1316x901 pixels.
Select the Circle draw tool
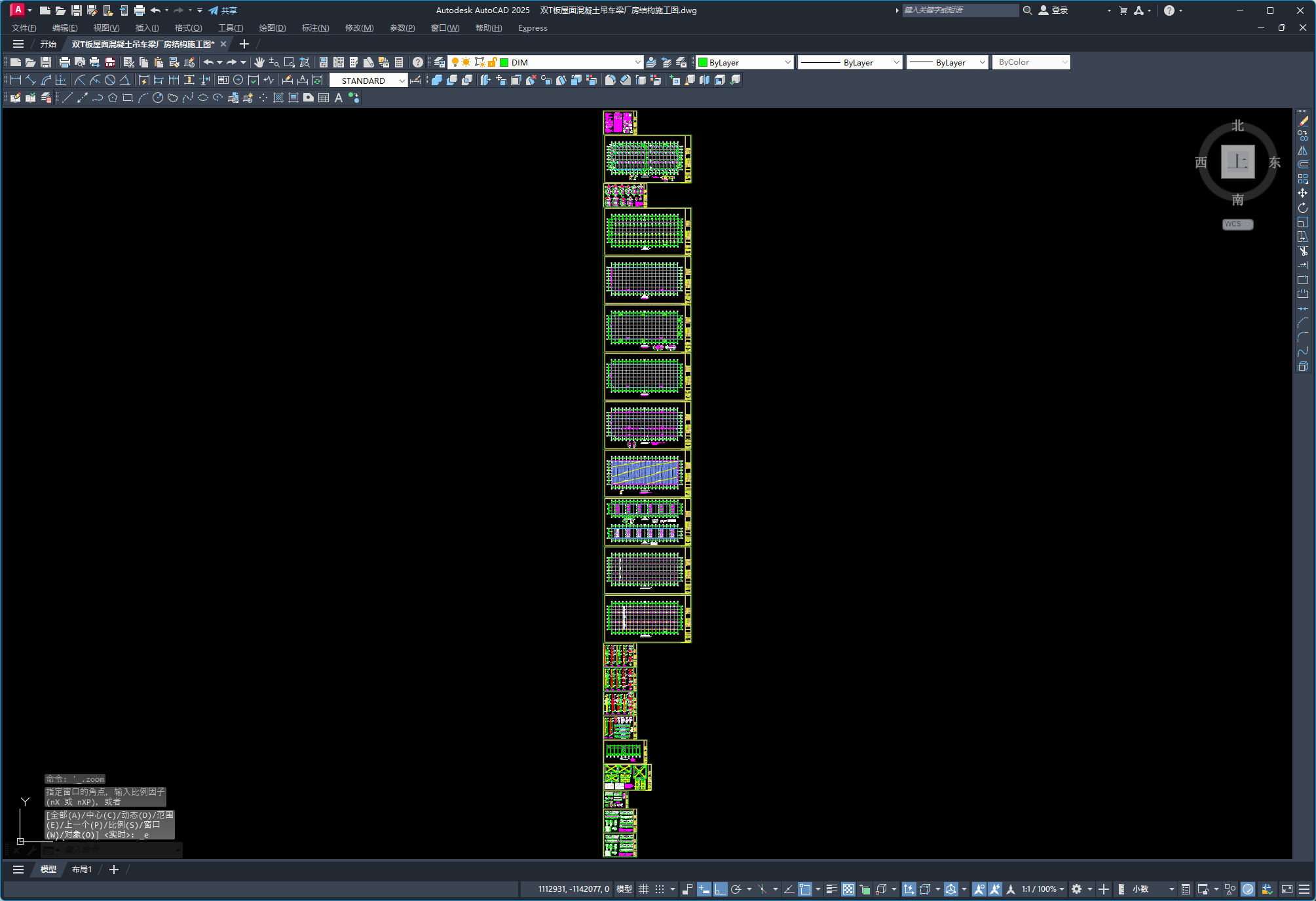coord(158,98)
